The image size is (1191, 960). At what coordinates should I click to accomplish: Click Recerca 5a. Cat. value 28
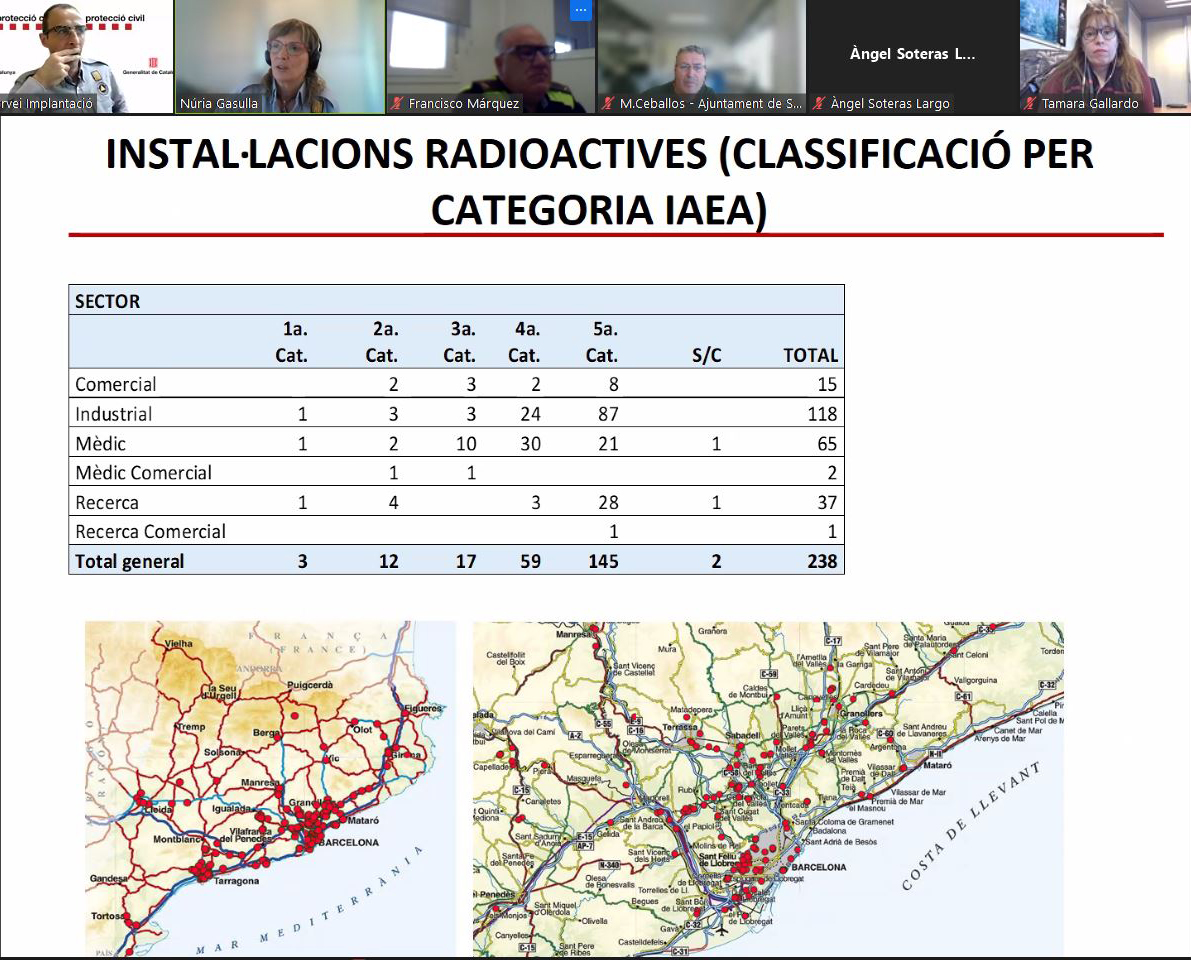tap(608, 503)
